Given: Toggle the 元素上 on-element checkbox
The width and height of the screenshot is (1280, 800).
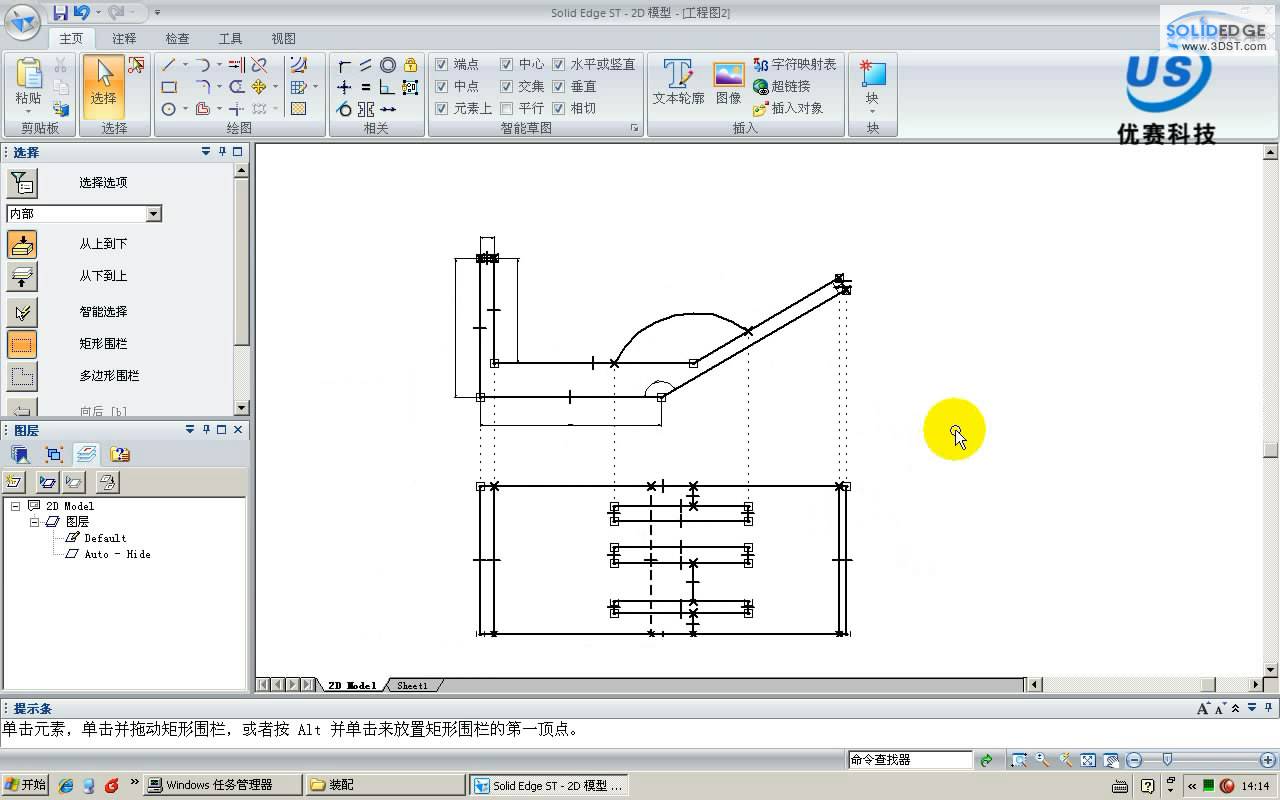Looking at the screenshot, I should click(442, 108).
